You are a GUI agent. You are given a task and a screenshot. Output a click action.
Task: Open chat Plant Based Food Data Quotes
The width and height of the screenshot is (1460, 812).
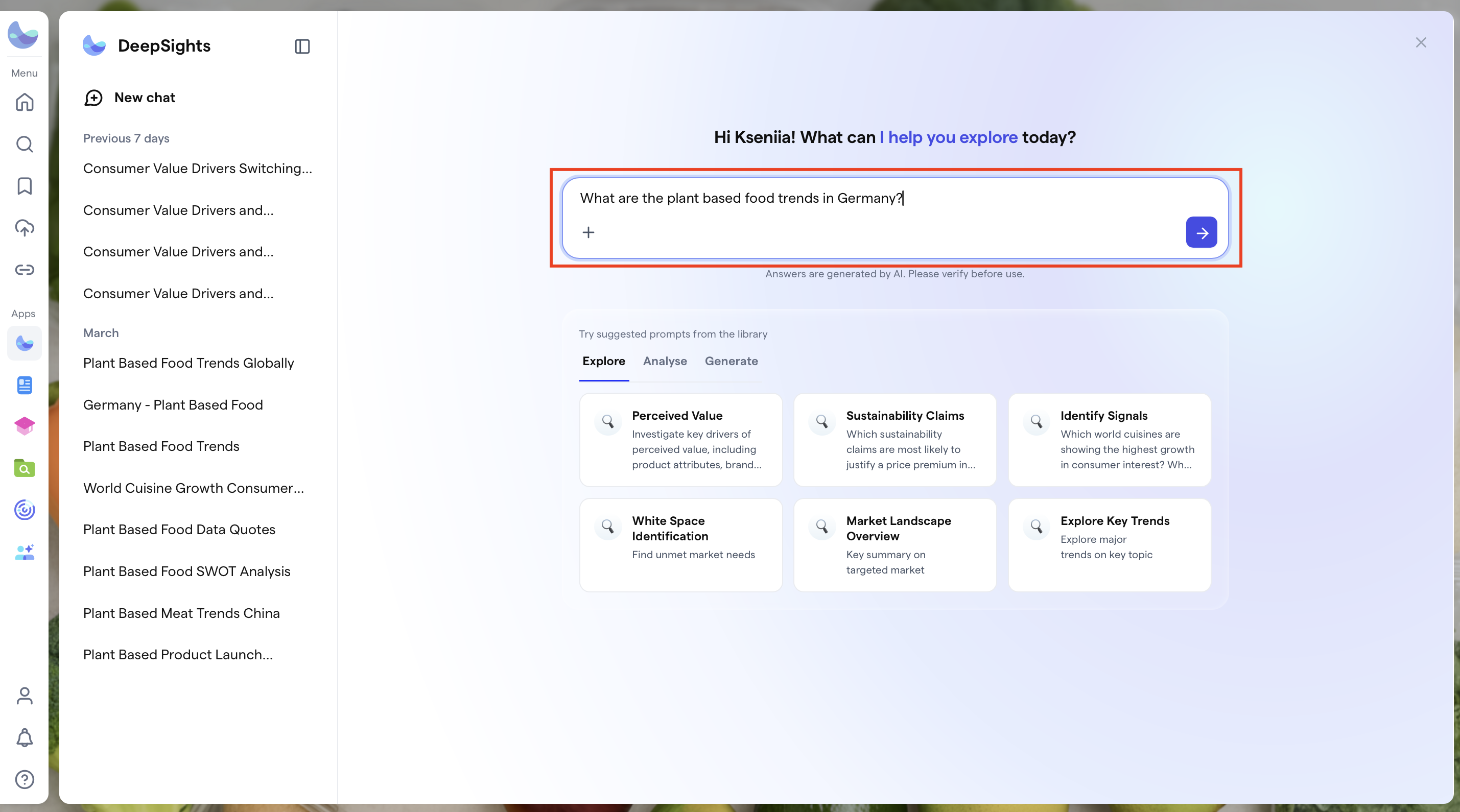pos(179,530)
